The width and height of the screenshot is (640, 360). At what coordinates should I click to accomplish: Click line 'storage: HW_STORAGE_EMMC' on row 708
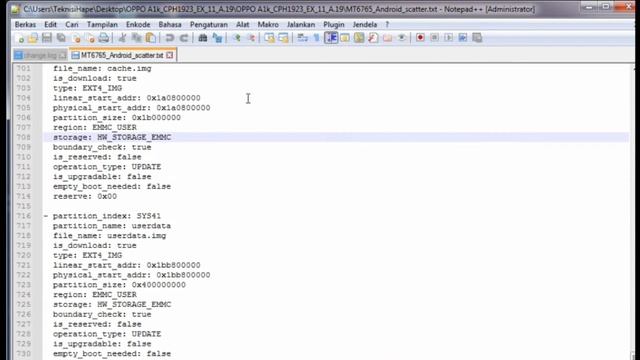[x=112, y=137]
